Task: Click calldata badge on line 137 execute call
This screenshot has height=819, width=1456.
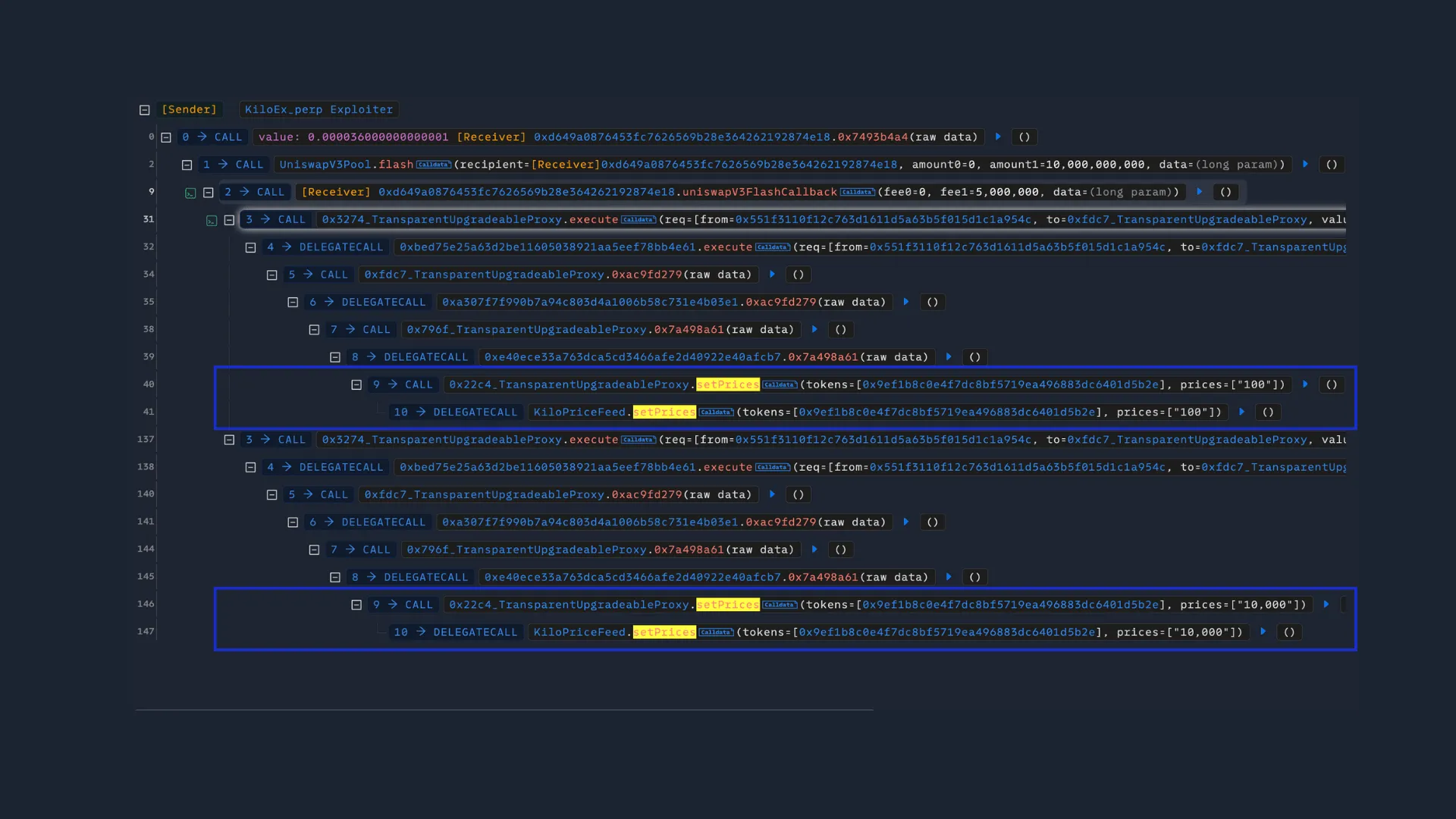Action: [x=639, y=440]
